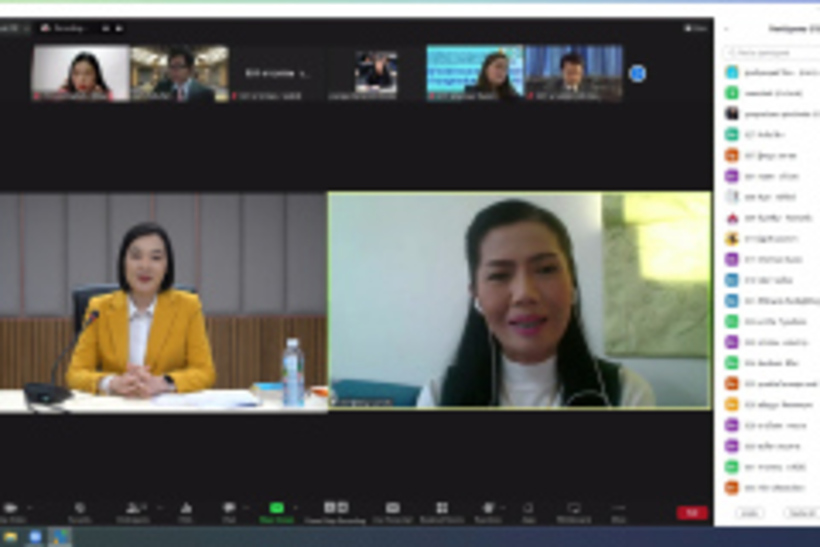Open Breakout Rooms from the toolbar

tap(442, 512)
